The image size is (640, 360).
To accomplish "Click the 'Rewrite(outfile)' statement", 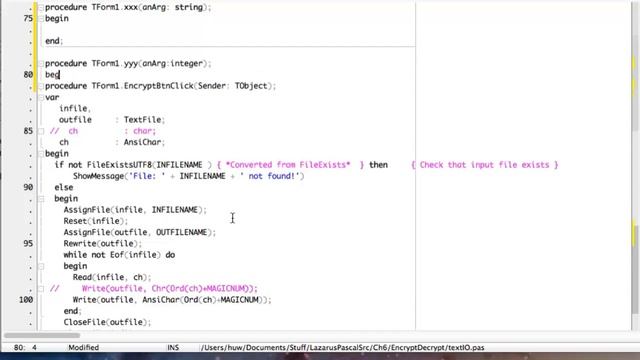I will click(102, 244).
